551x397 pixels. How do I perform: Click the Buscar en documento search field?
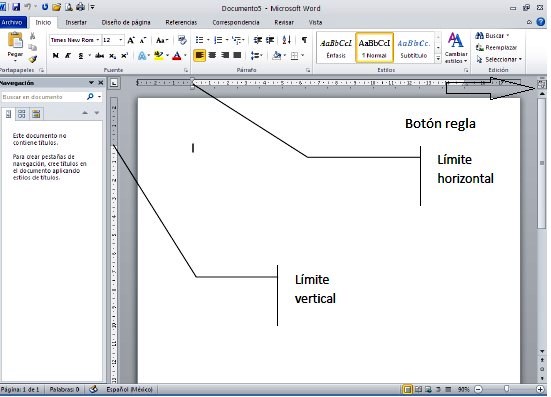coord(43,97)
